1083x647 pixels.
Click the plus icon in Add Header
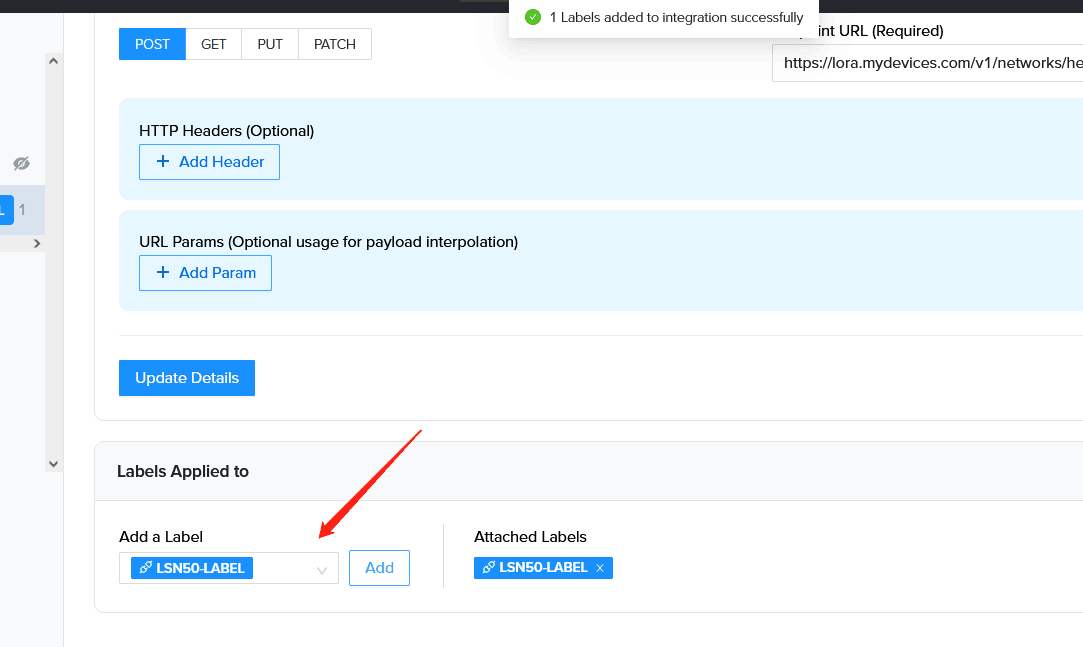coord(163,161)
